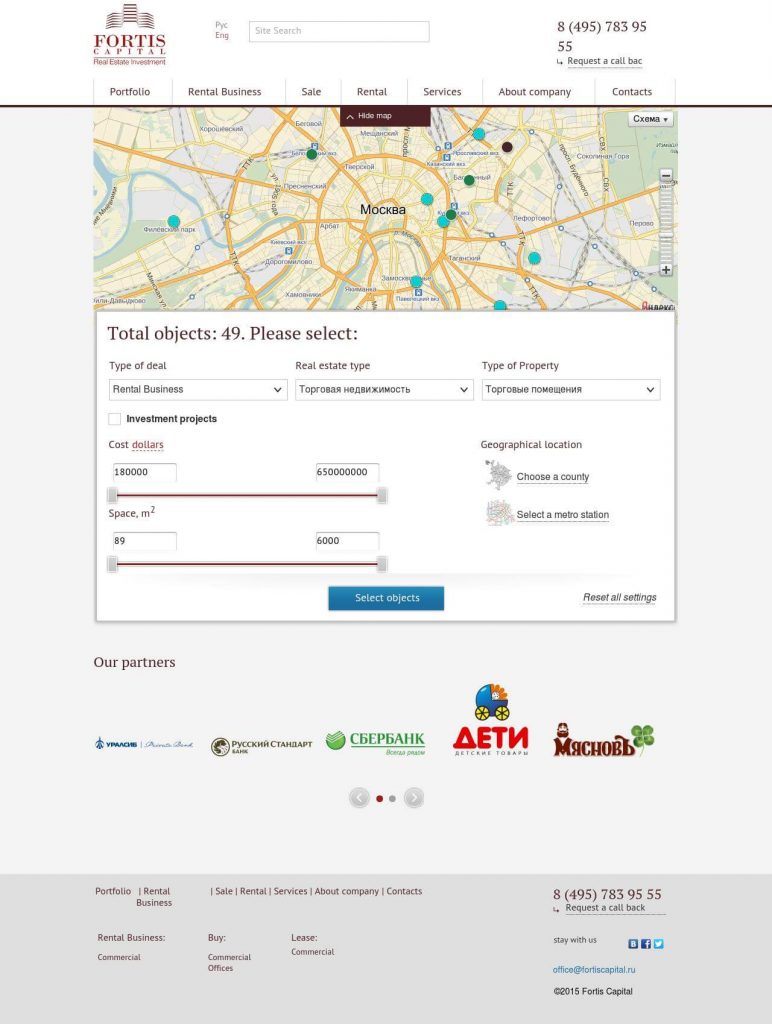Click green marker at Басманный
Screen dimensions: 772x1024
[469, 180]
